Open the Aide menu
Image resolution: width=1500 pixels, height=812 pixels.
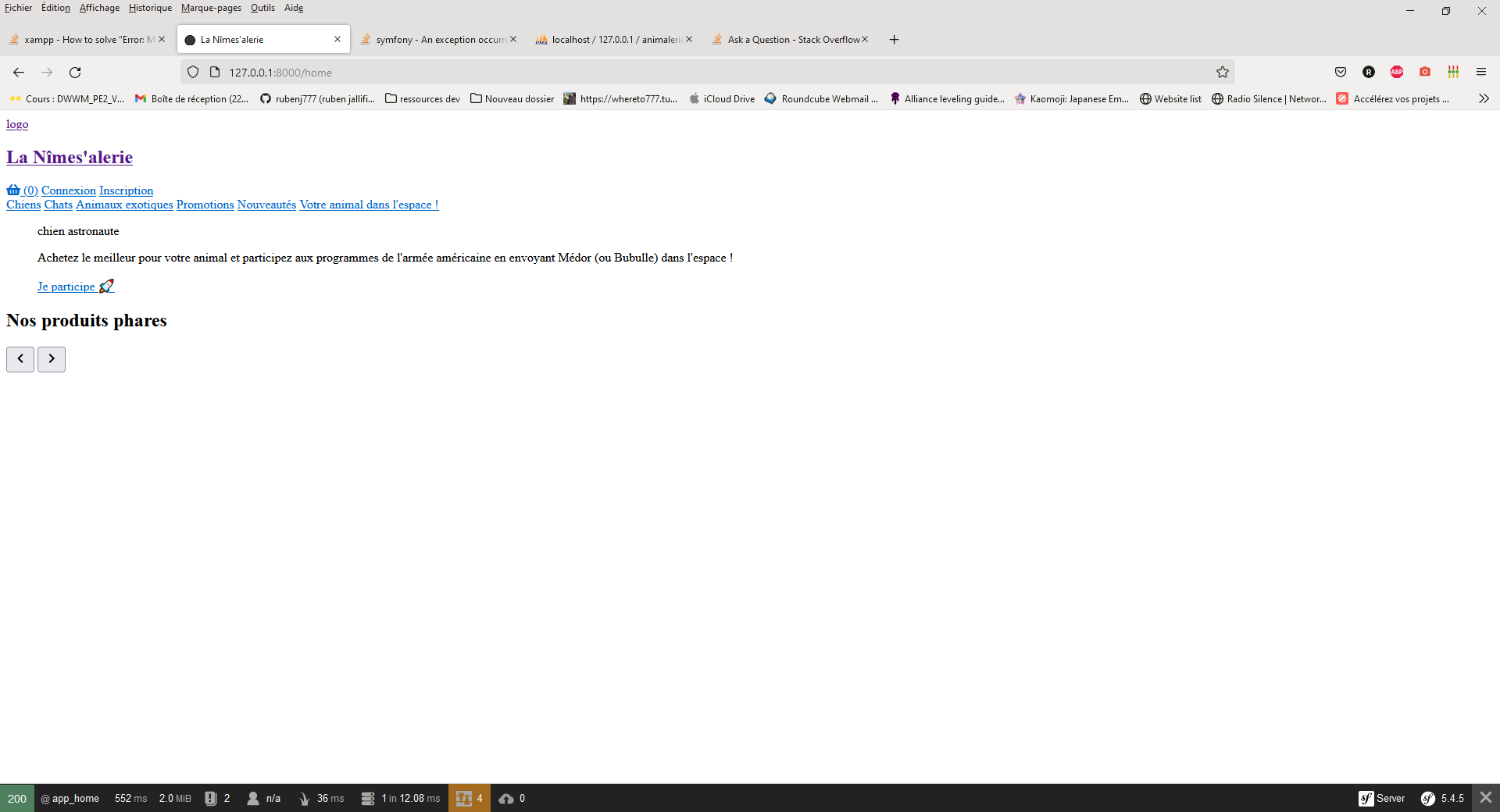(294, 8)
